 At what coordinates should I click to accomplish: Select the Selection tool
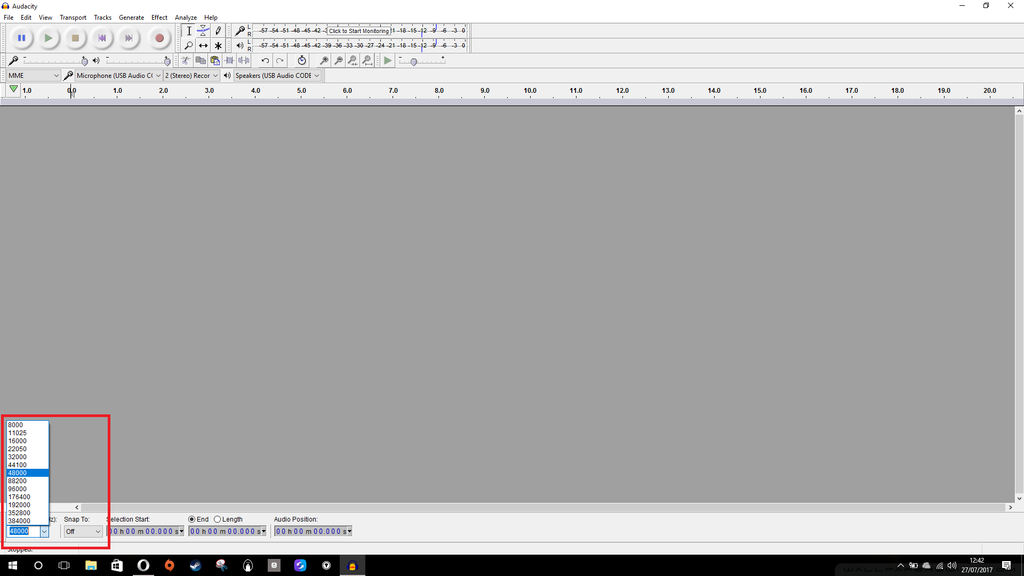[x=189, y=30]
